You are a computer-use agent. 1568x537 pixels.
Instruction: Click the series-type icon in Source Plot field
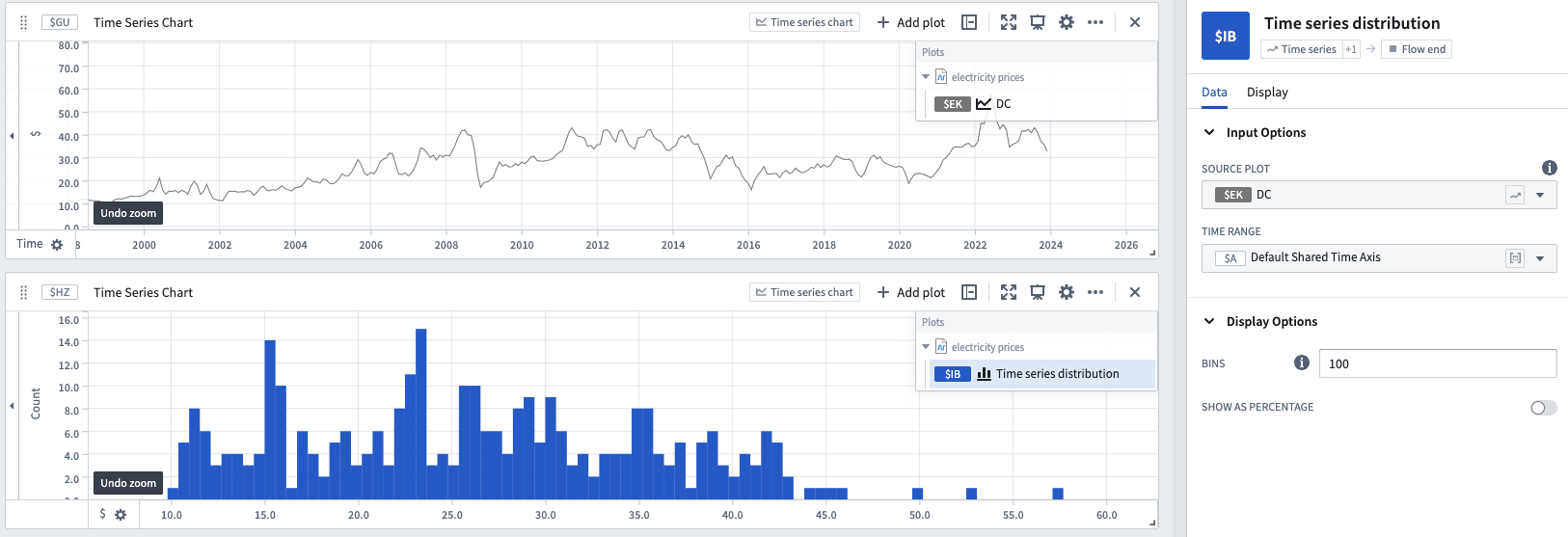point(1515,195)
